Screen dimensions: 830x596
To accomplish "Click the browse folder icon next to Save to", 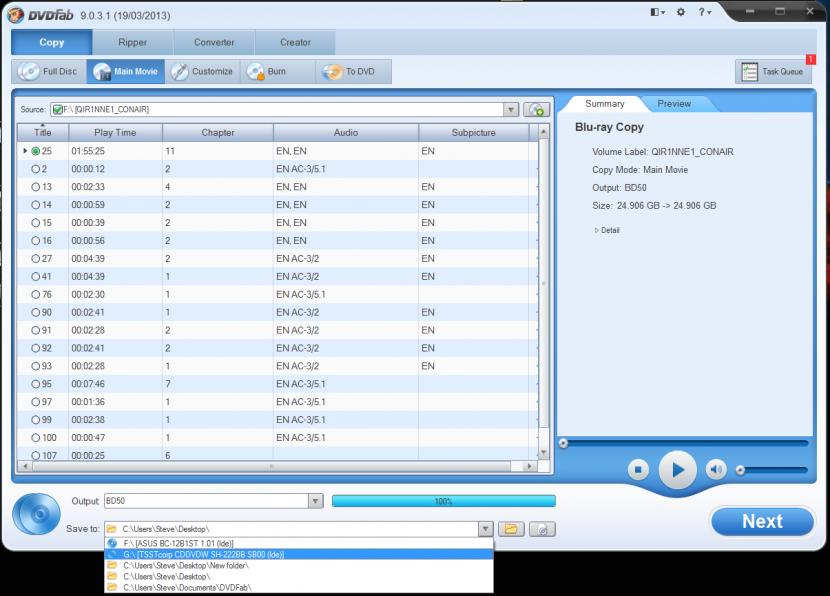I will (511, 529).
